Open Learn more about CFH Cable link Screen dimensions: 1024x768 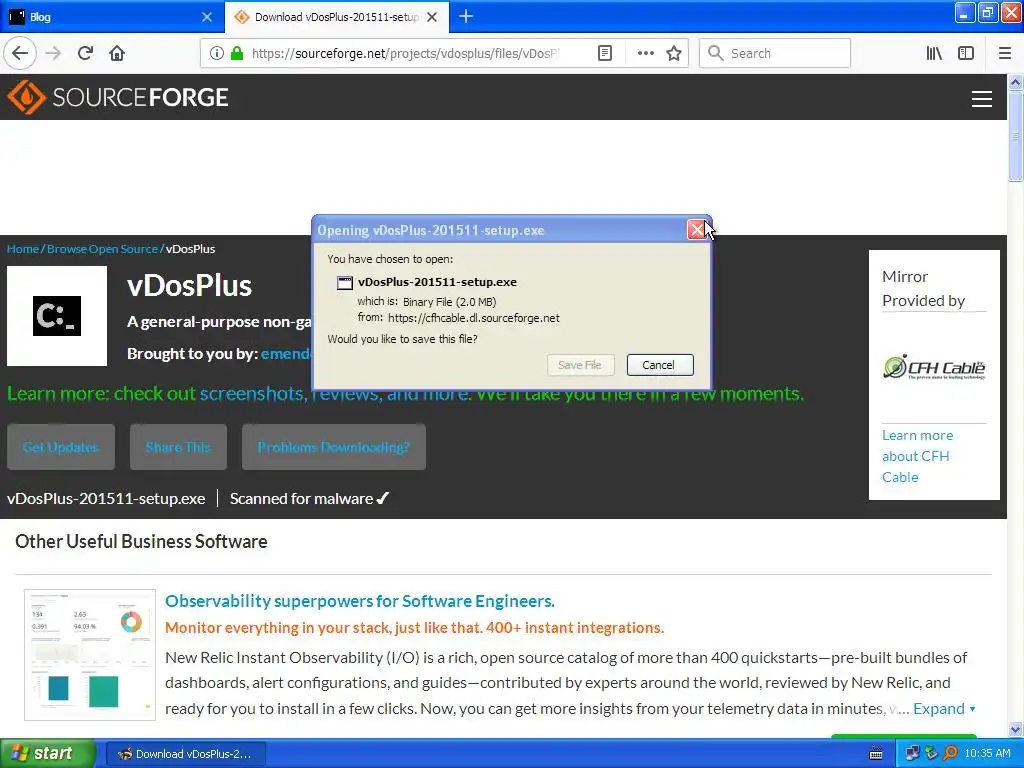point(918,456)
